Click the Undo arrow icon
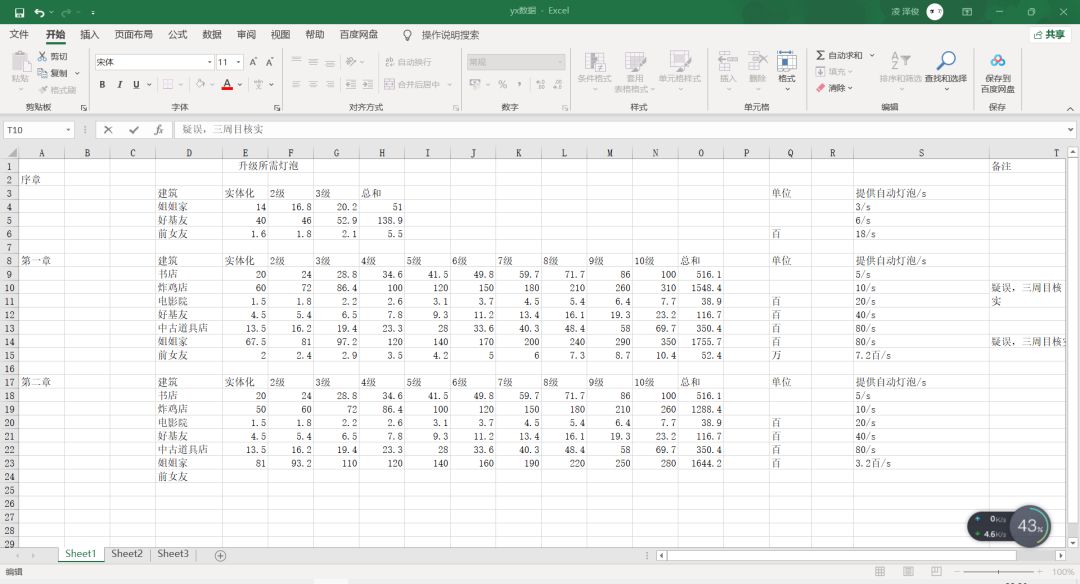The height and width of the screenshot is (584, 1080). point(40,12)
